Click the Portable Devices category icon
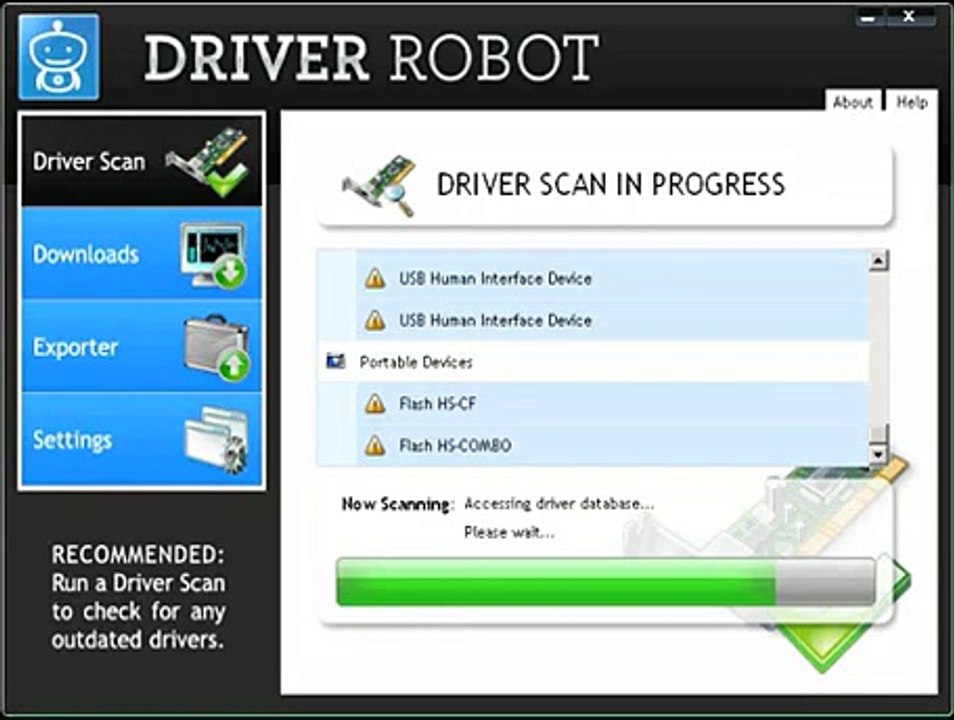 [335, 361]
